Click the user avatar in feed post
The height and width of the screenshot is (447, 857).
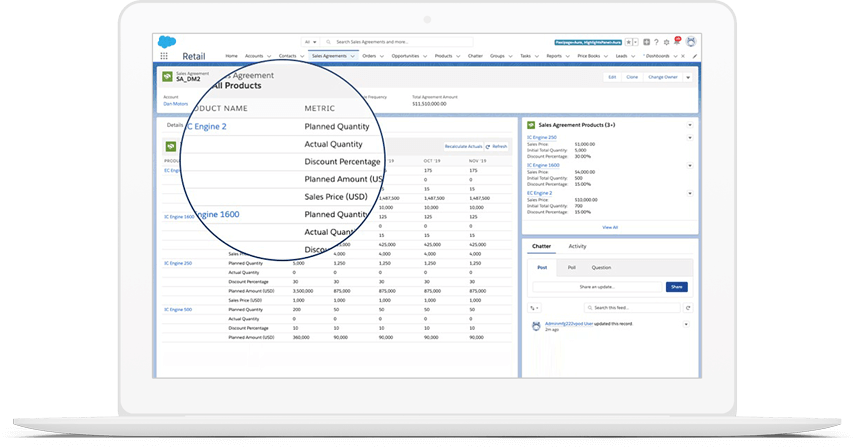536,326
